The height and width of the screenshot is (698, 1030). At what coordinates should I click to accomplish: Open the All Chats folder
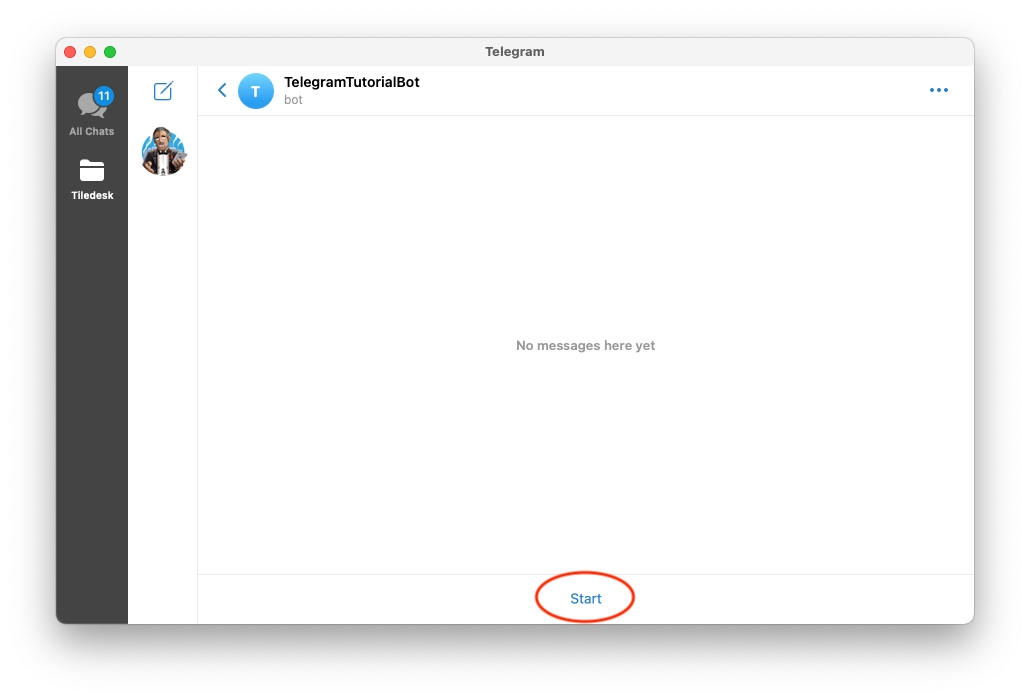[x=92, y=112]
